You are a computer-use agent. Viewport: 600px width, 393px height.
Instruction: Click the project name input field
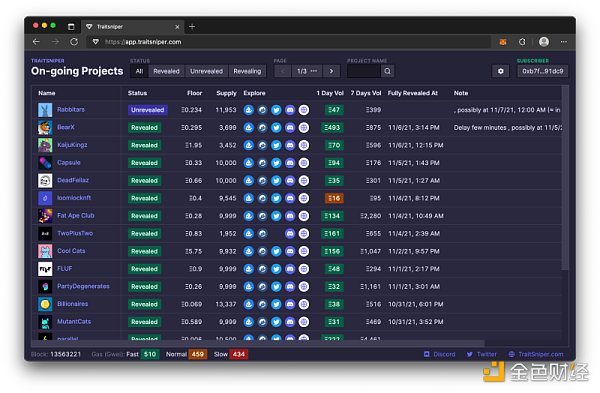(364, 71)
